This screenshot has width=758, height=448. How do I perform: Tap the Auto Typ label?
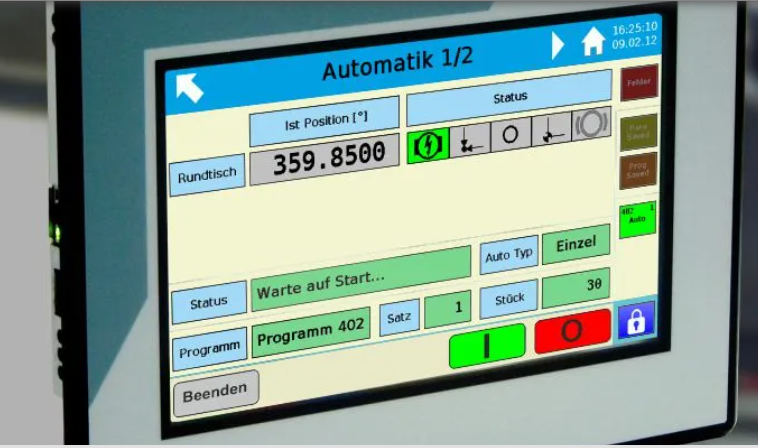tap(509, 255)
